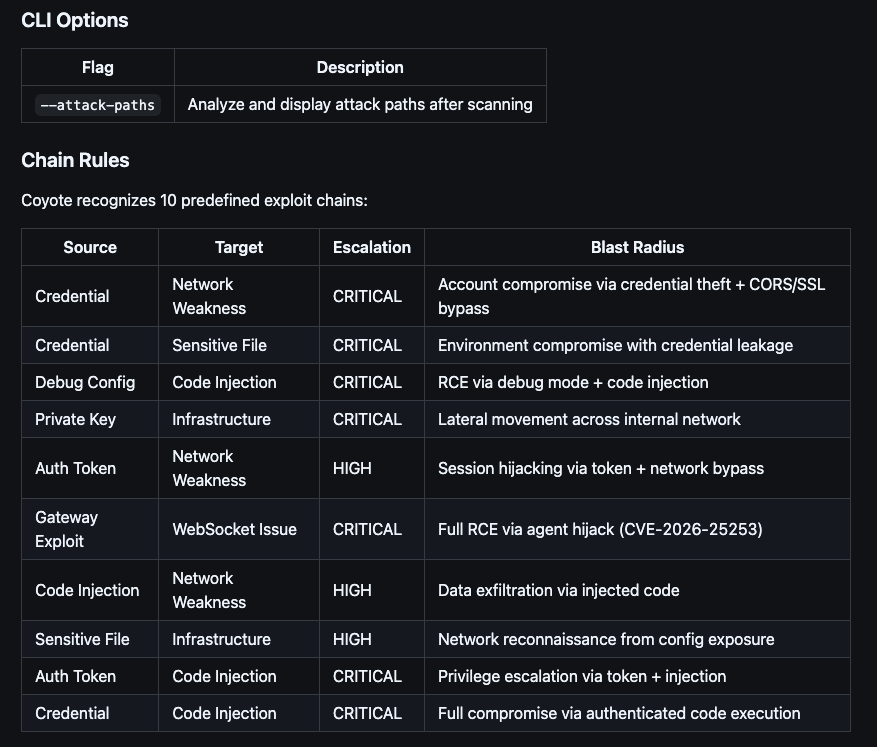The width and height of the screenshot is (877, 747).
Task: Click "CRITICAL" in the Privilege escalation row
Action: [367, 677]
